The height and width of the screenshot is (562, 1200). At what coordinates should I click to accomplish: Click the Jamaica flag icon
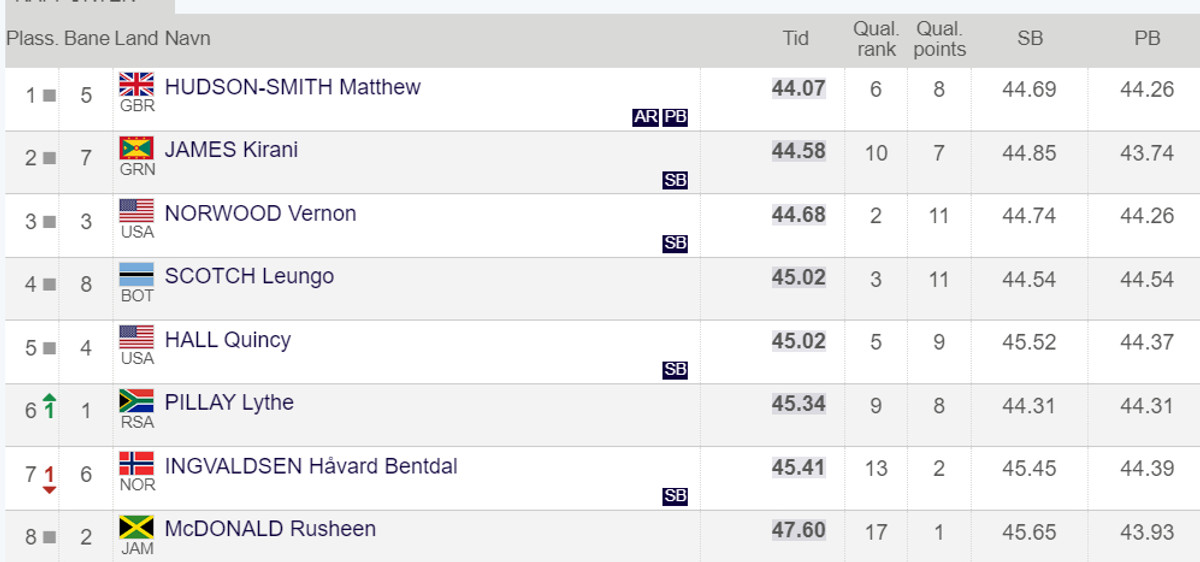136,527
